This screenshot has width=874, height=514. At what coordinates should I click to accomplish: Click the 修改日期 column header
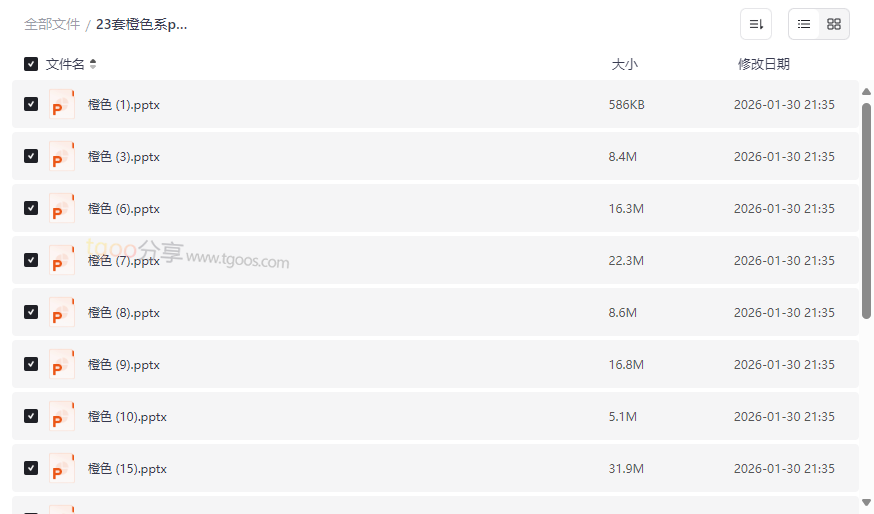click(x=764, y=64)
